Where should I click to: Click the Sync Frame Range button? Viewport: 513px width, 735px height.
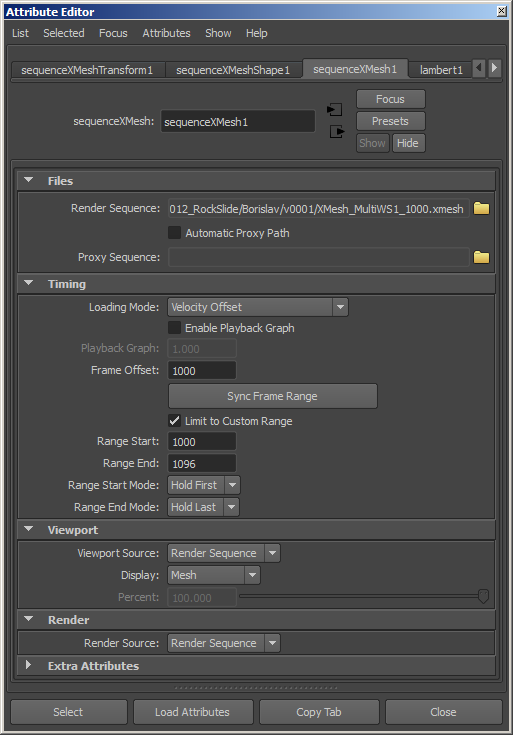click(x=272, y=396)
